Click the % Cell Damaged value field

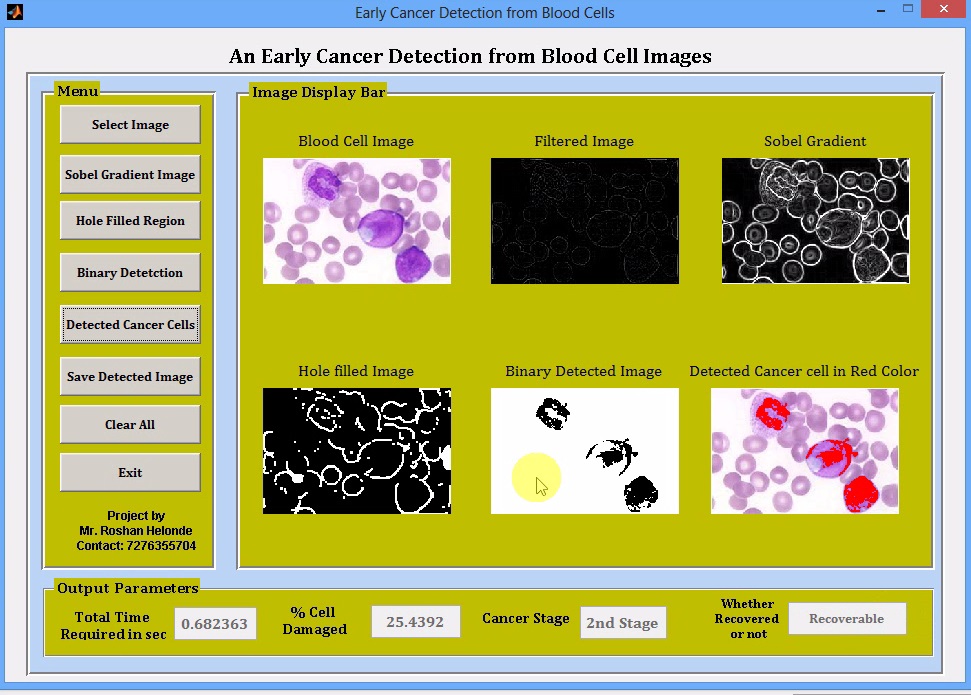(415, 621)
